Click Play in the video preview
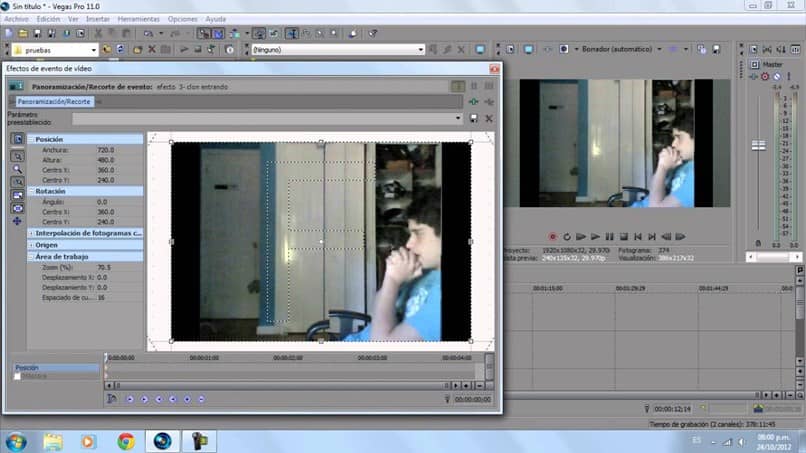806x453 pixels. click(x=595, y=237)
